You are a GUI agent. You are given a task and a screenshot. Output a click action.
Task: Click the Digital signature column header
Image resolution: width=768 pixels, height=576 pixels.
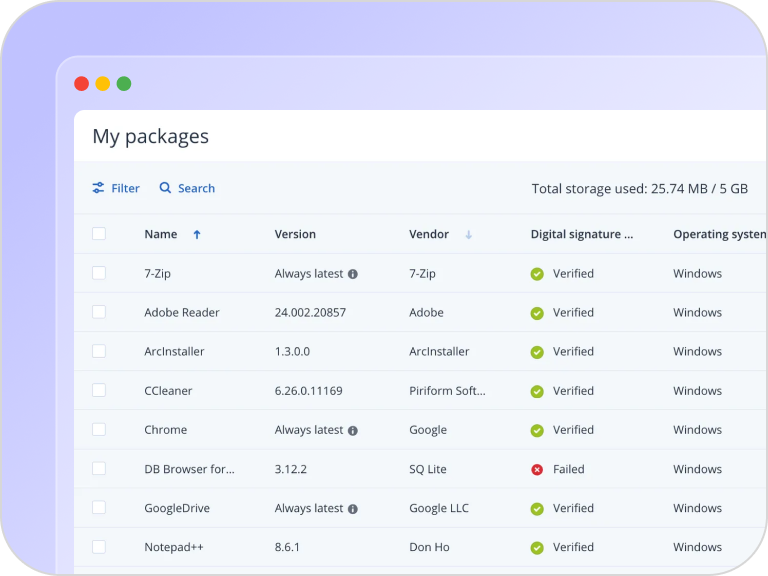coord(581,234)
